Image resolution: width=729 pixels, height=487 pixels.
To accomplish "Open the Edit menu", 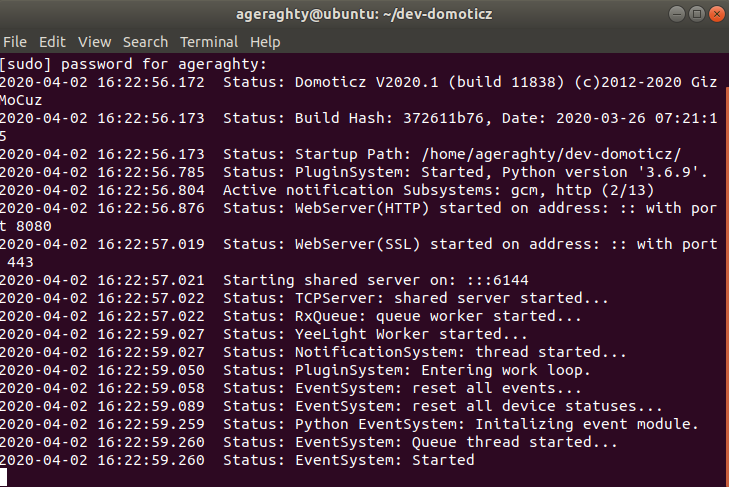I will point(52,42).
